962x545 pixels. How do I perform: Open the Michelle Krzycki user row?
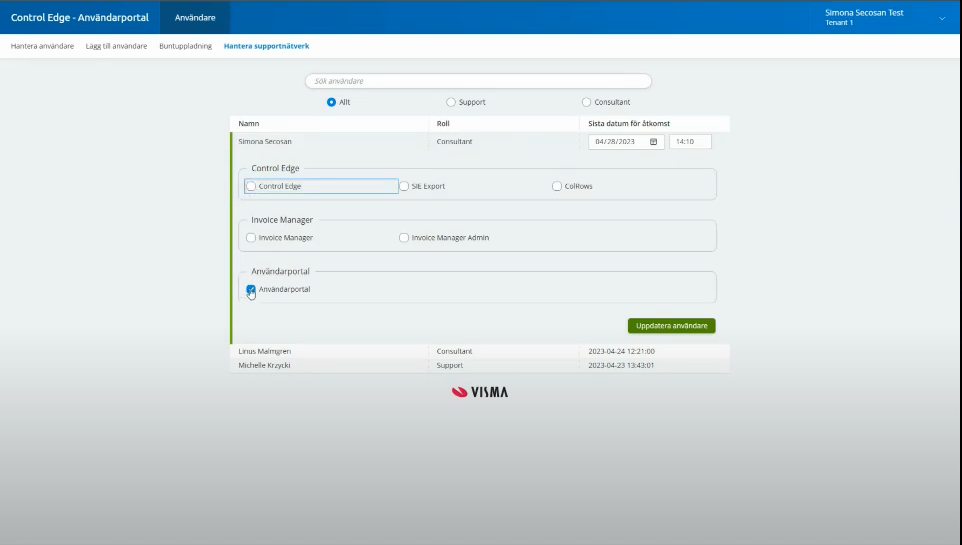pyautogui.click(x=480, y=365)
